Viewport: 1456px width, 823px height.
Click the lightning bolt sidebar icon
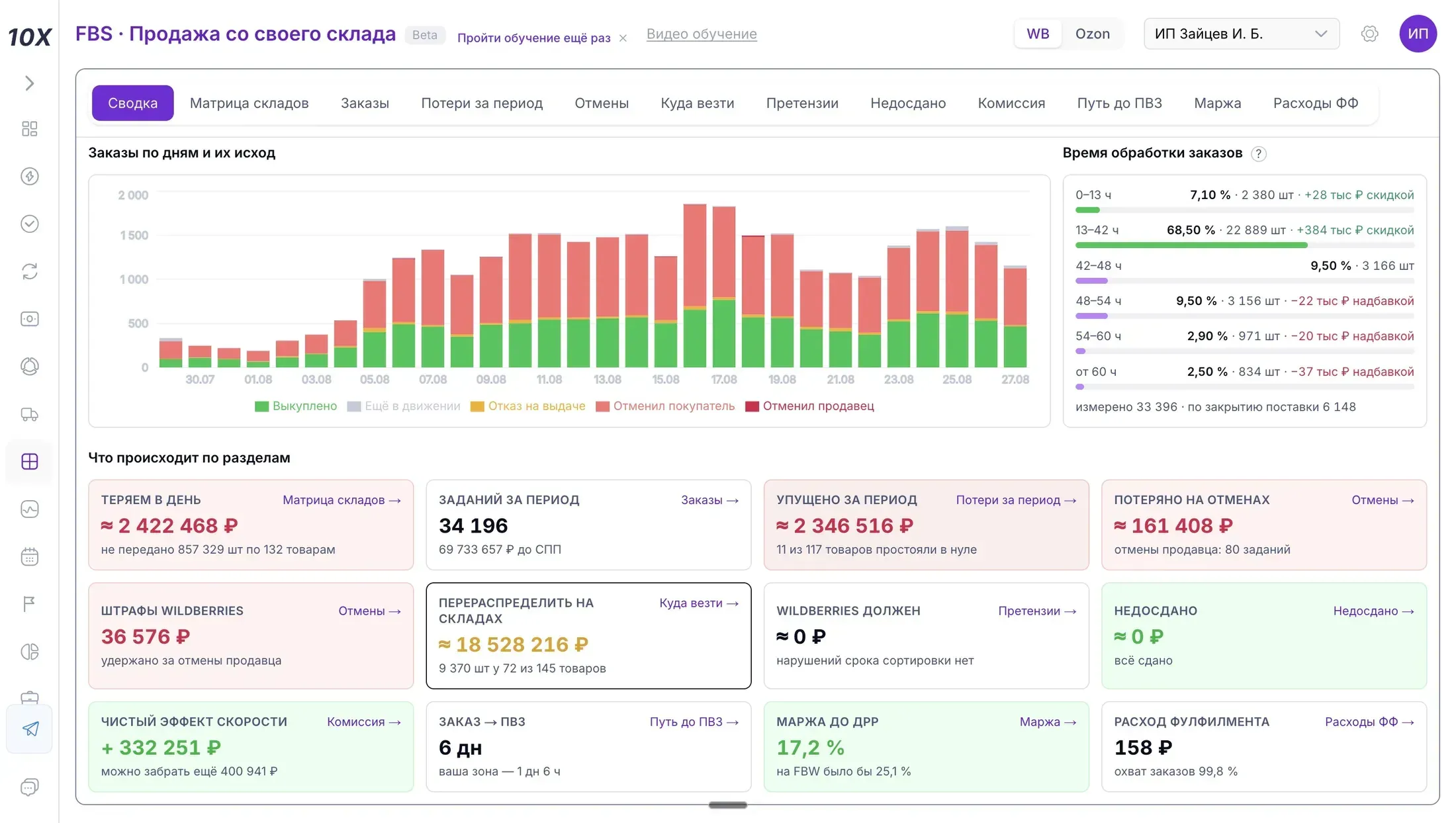click(29, 176)
